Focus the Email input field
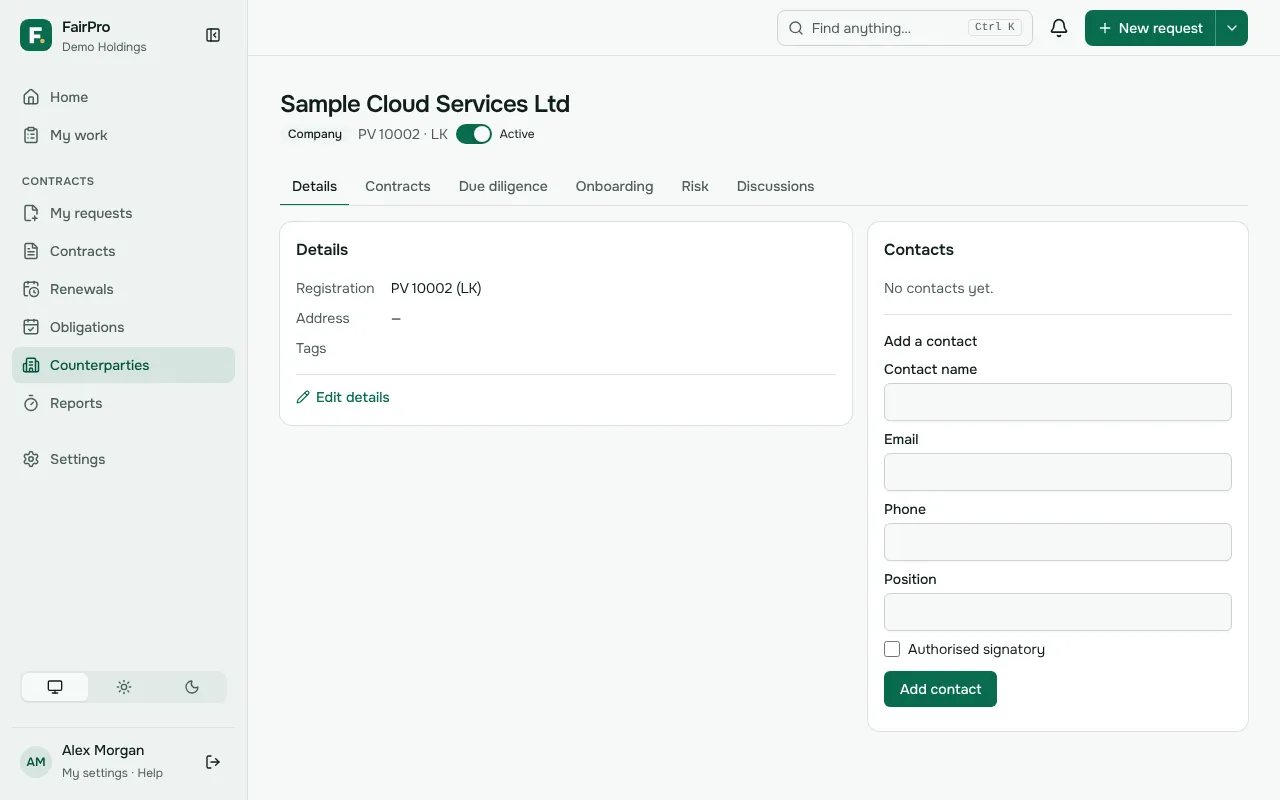Screen dimensions: 1280x800 coord(1058,472)
